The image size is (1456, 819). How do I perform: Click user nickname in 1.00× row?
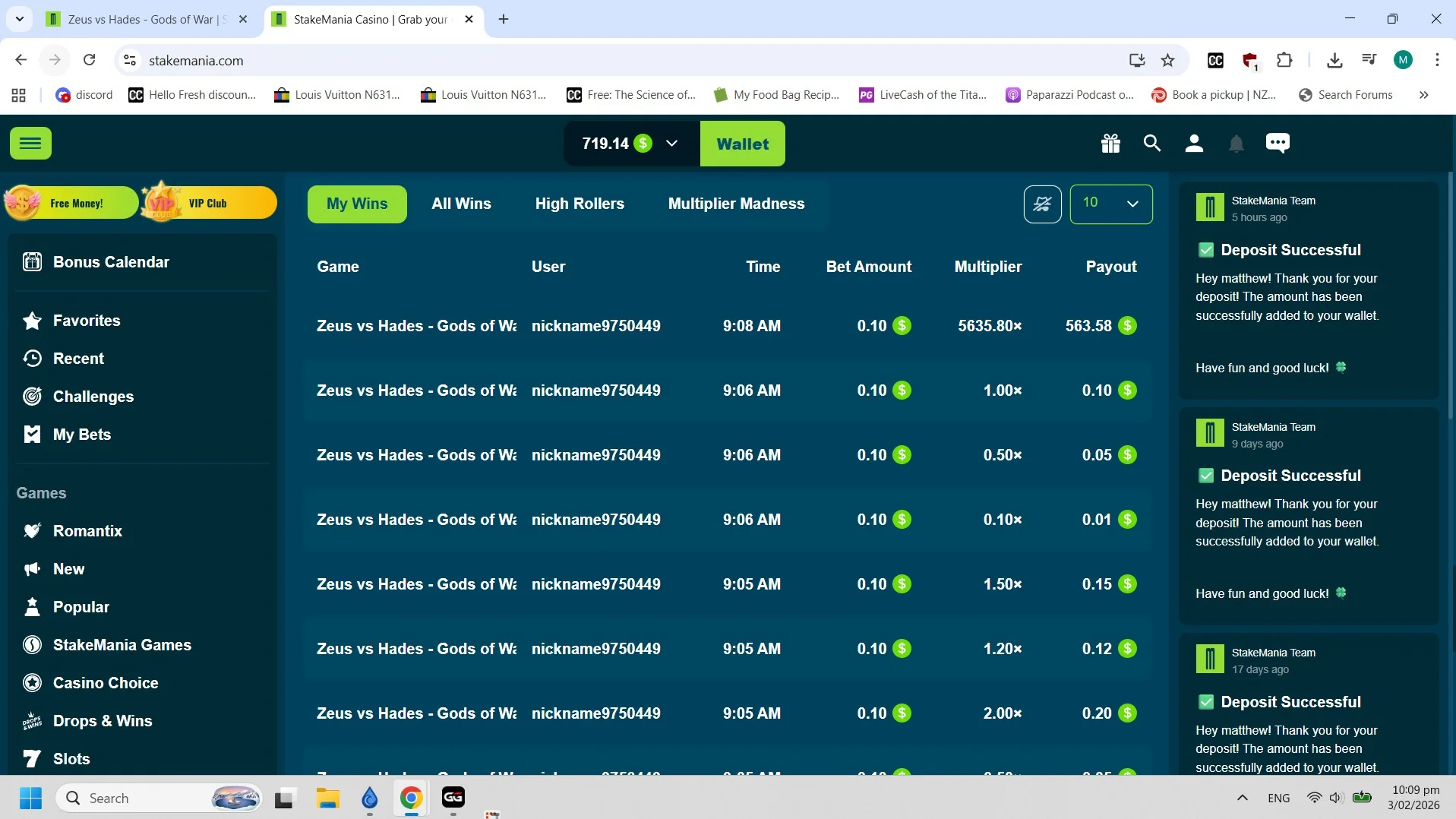coord(595,391)
